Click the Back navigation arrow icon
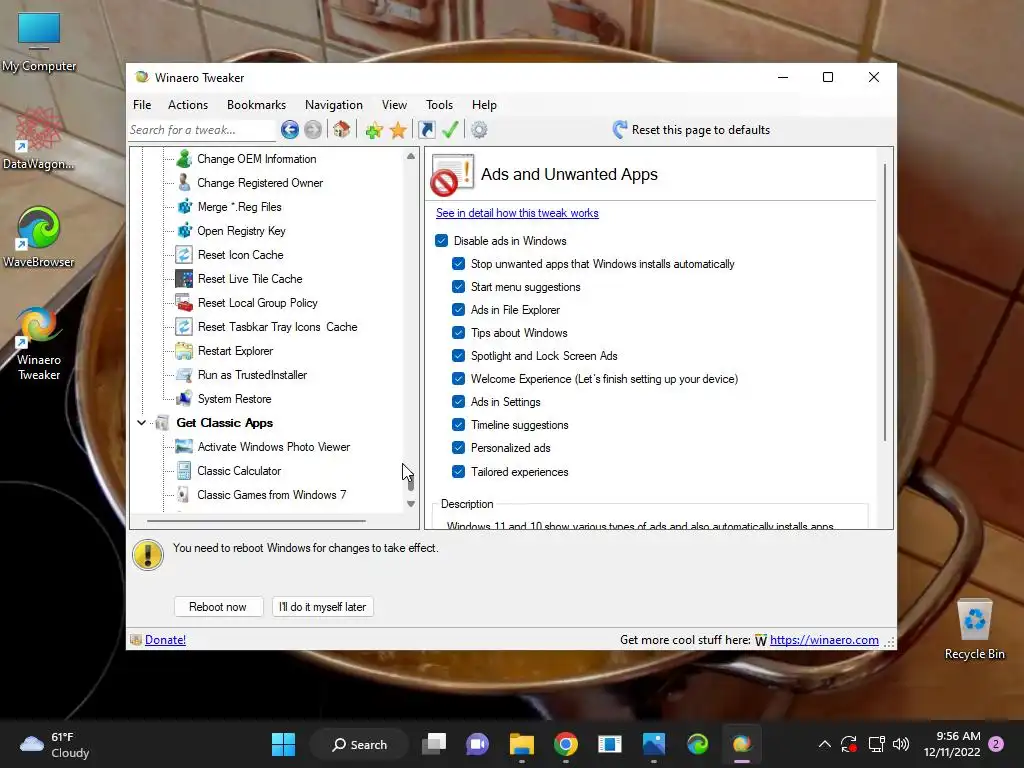 pyautogui.click(x=290, y=130)
